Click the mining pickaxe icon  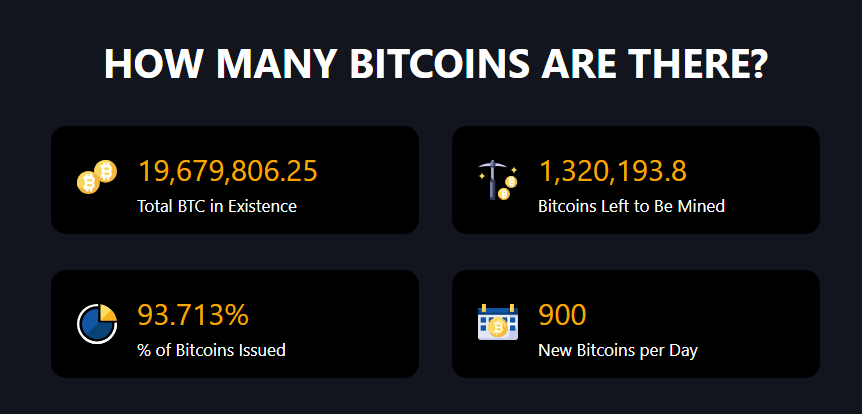click(497, 180)
